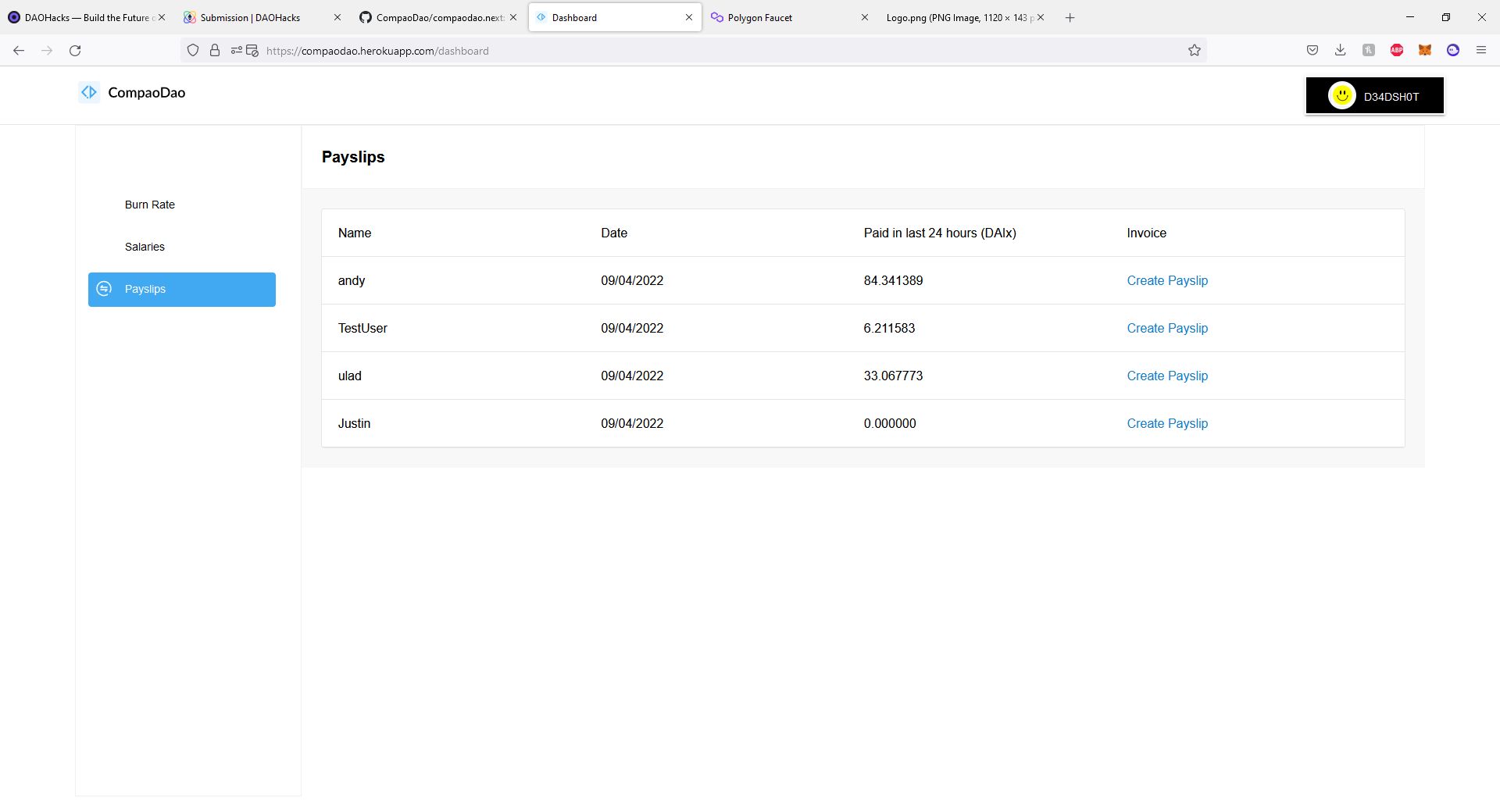
Task: Click the D34DSH0T wallet button
Action: 1375,96
